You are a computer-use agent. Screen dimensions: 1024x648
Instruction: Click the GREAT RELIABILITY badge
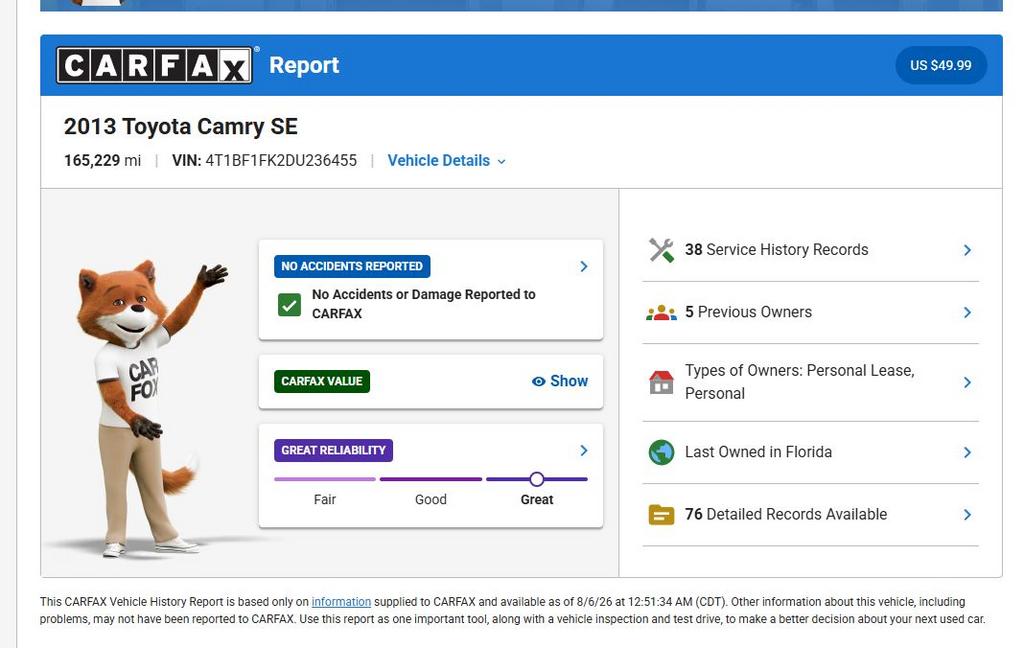[x=333, y=451]
